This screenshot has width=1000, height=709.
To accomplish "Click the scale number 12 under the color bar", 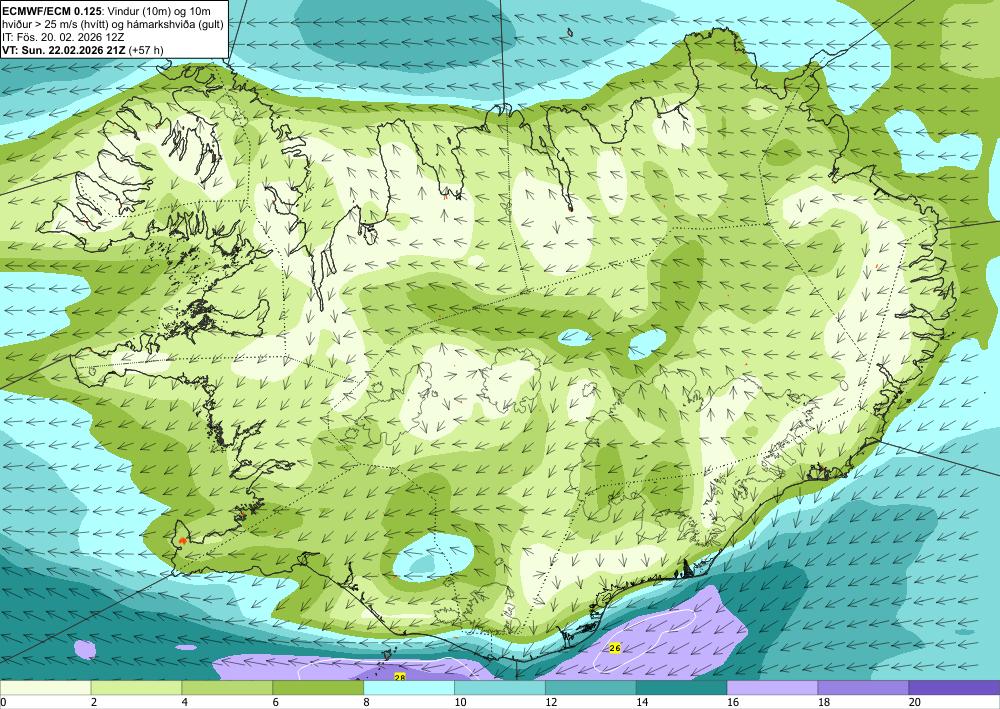I will [x=551, y=703].
